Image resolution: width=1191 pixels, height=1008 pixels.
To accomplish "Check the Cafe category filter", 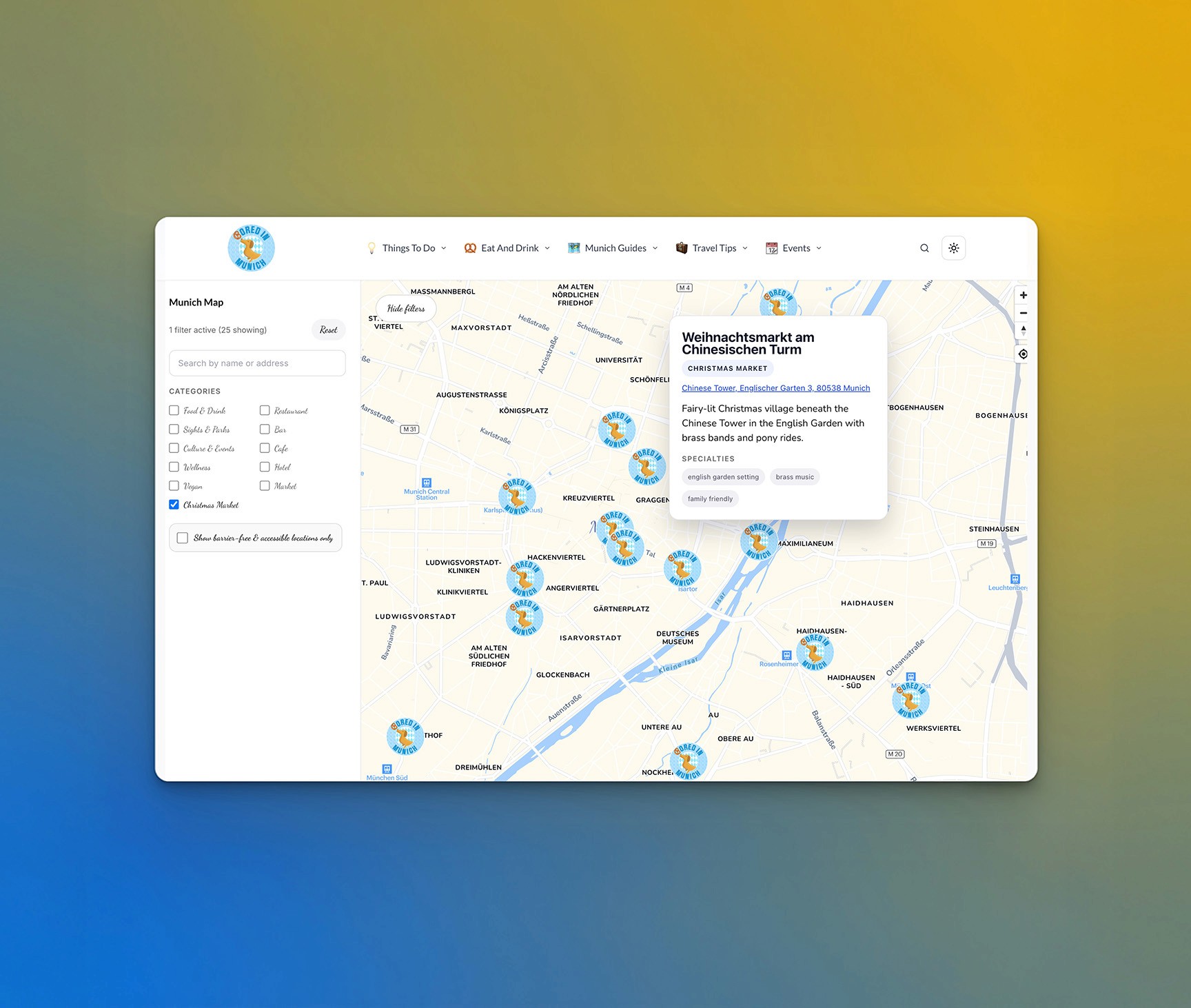I will coord(265,448).
